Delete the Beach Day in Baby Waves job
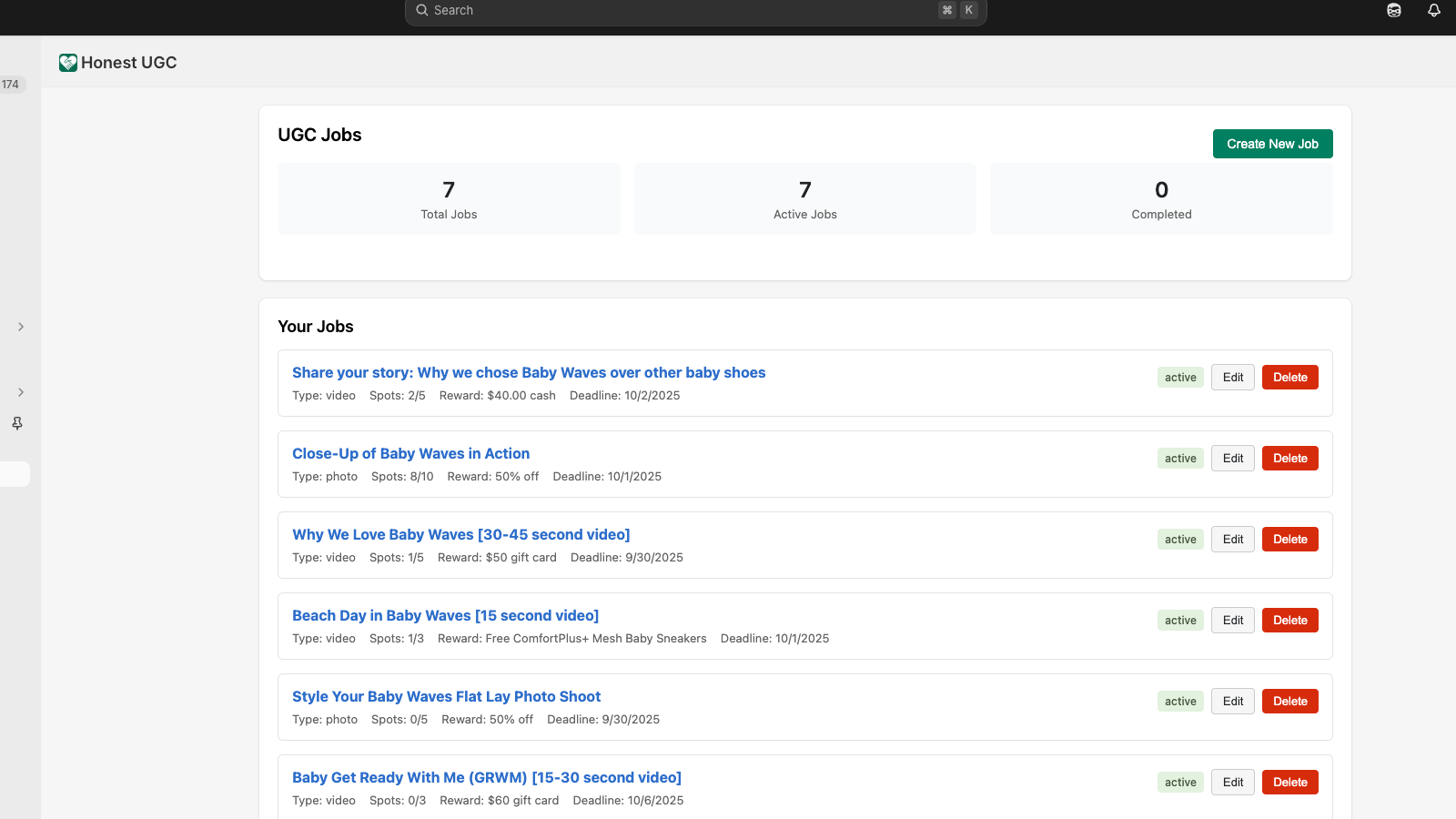This screenshot has width=1456, height=819. point(1289,621)
